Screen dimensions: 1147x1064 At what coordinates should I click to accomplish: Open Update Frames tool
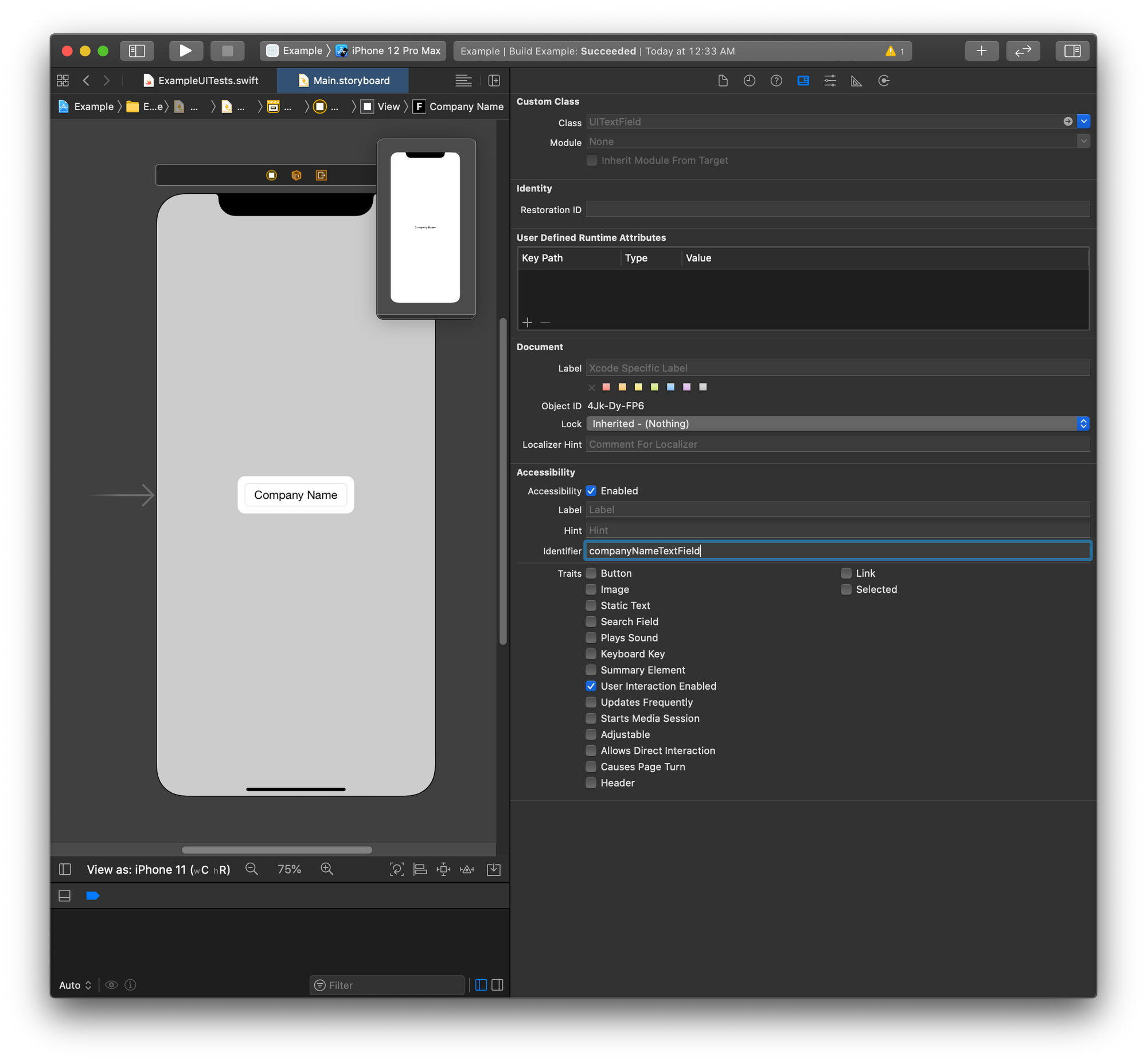[x=396, y=869]
